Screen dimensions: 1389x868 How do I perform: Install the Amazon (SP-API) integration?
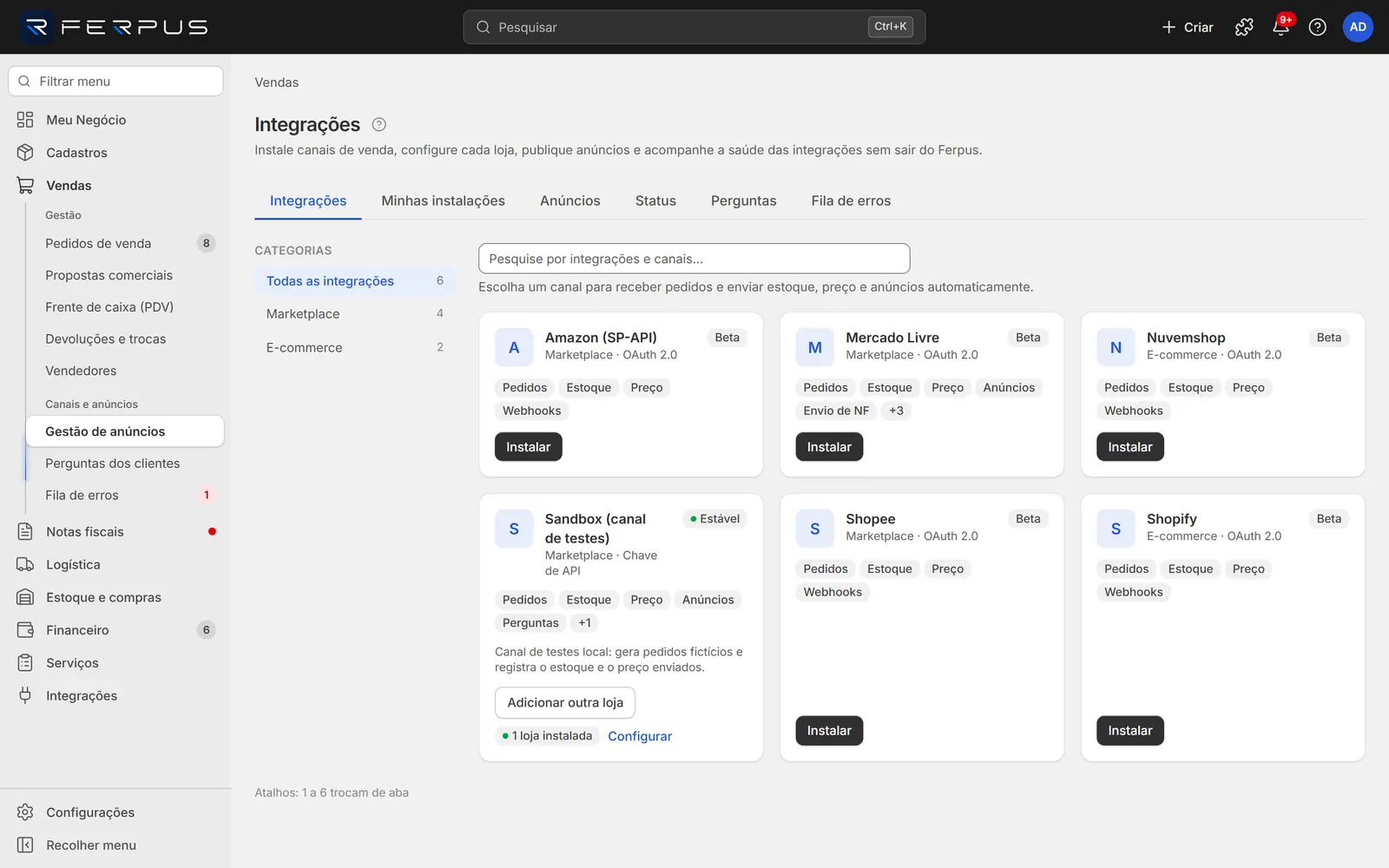(528, 447)
